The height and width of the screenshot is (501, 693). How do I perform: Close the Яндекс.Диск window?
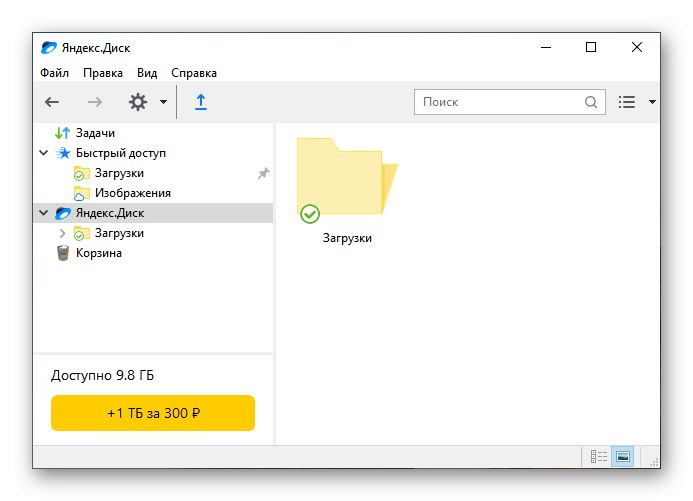[637, 47]
